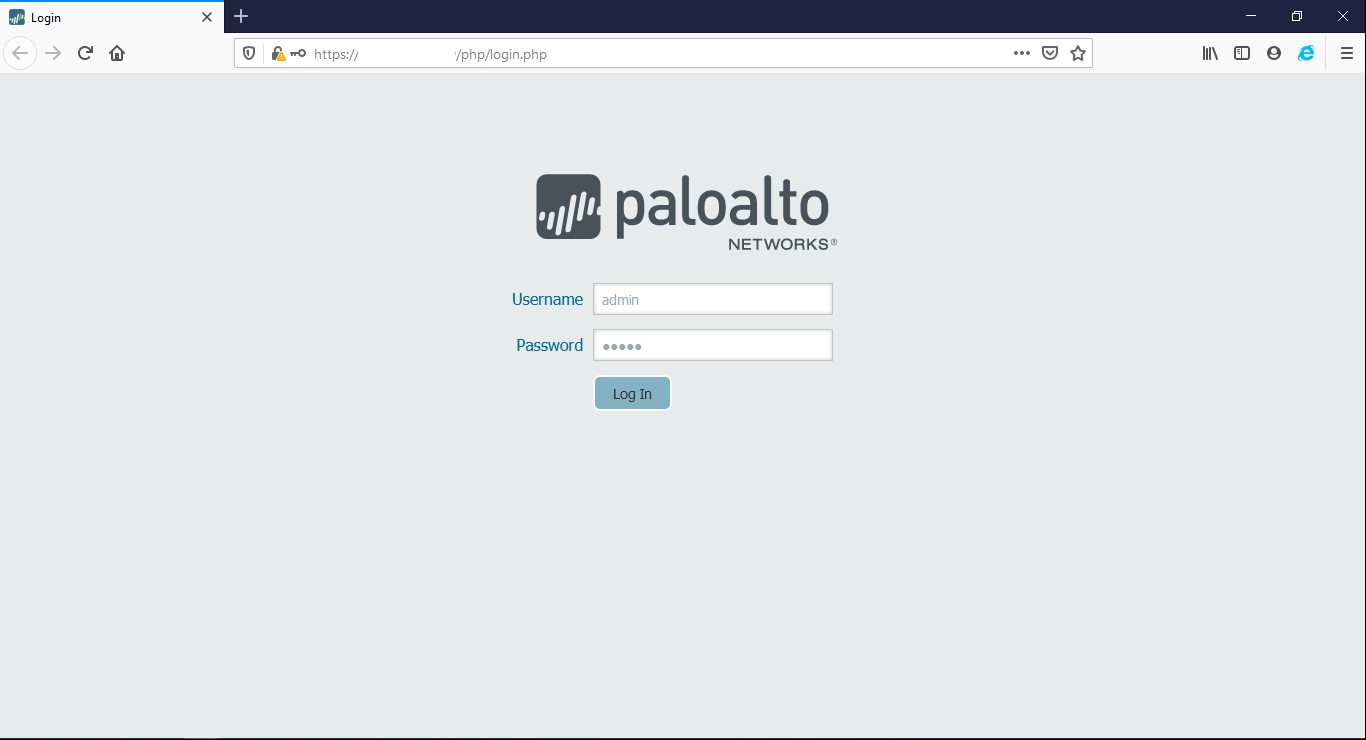
Task: Bookmark this page with the star
Action: point(1078,54)
